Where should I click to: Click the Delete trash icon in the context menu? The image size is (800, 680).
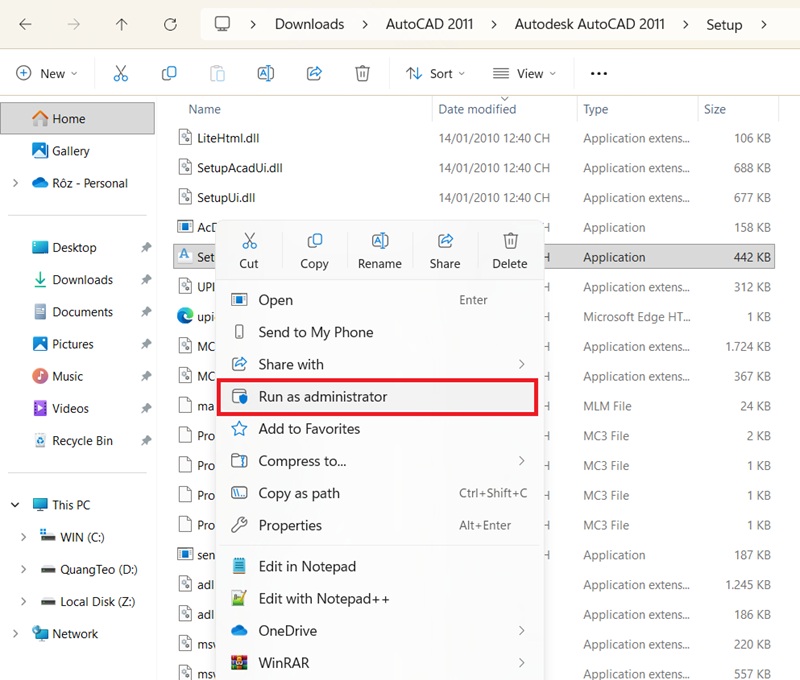510,249
